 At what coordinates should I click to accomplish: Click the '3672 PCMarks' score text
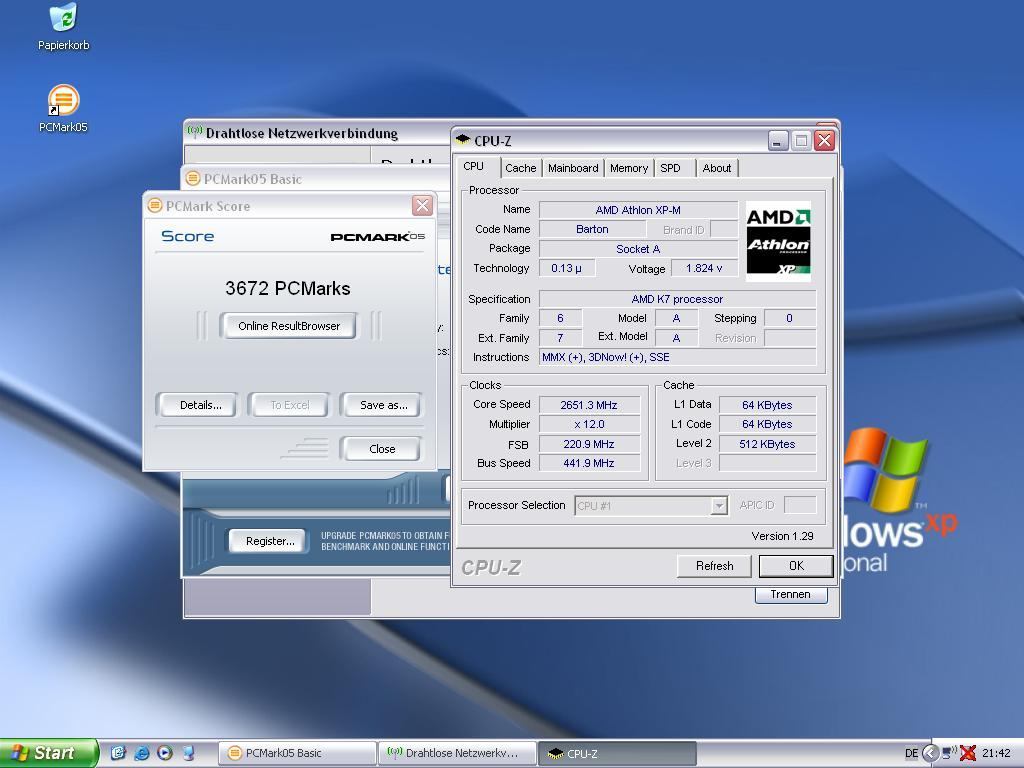pos(288,288)
